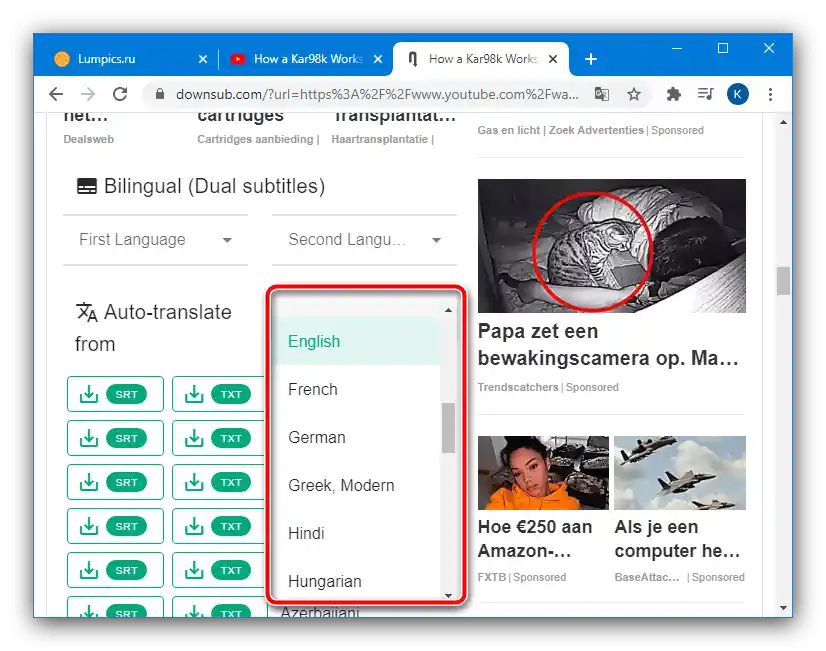The width and height of the screenshot is (826, 651).
Task: Select the downsub How a Kar98k Works tab
Action: 480,59
